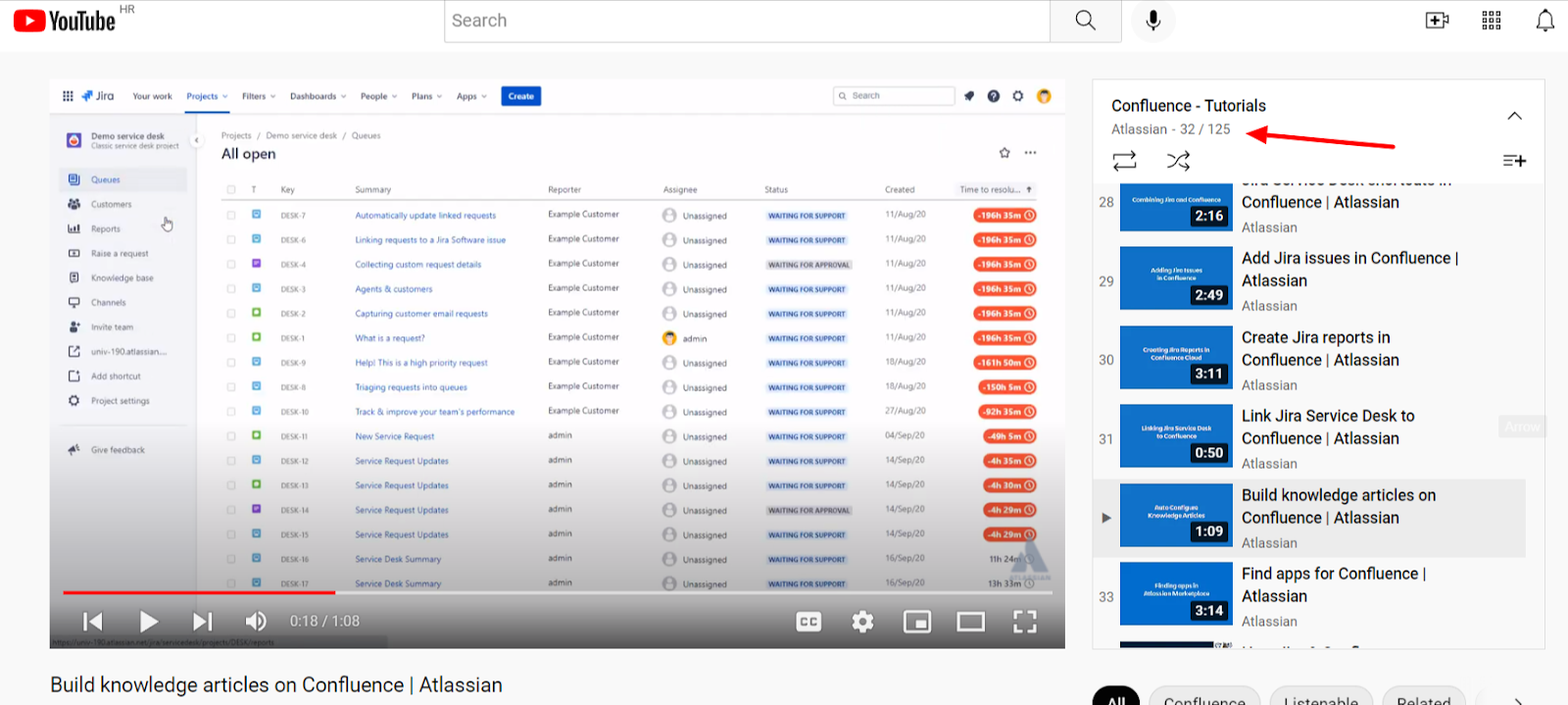Open the notifications bell
This screenshot has width=1568, height=705.
click(1544, 21)
